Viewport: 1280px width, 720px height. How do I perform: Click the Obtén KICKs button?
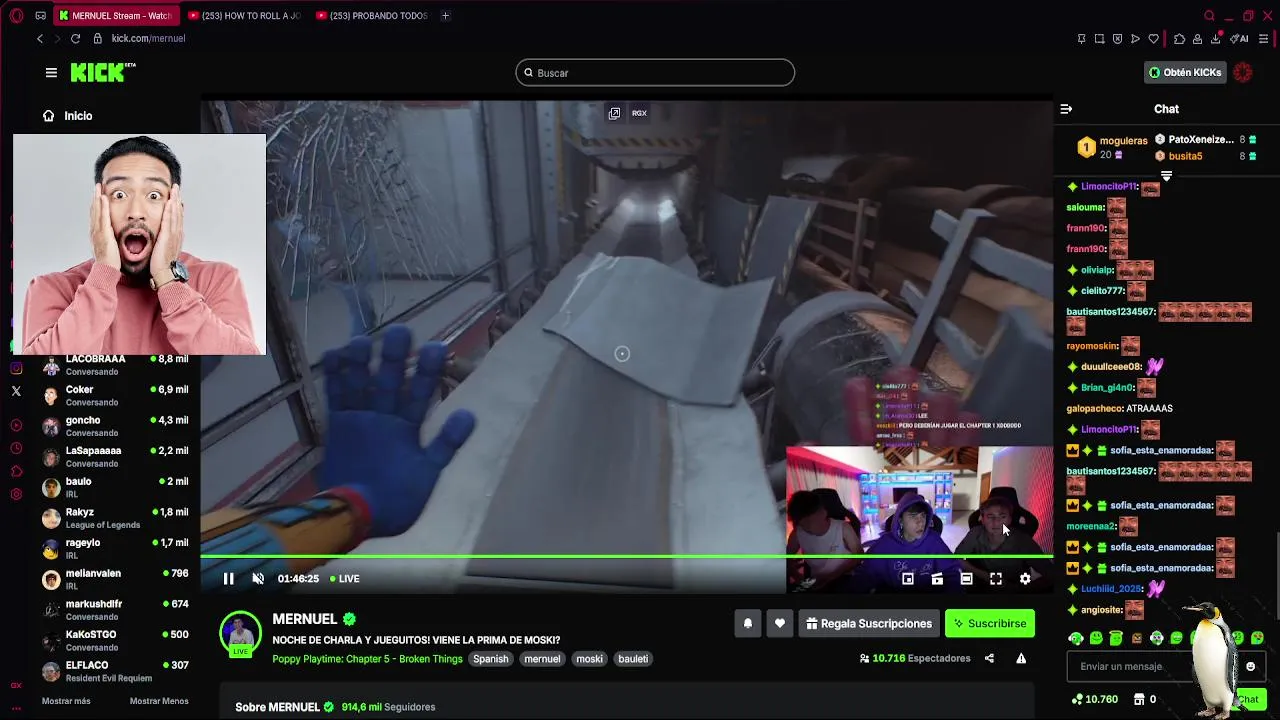[x=1185, y=72]
